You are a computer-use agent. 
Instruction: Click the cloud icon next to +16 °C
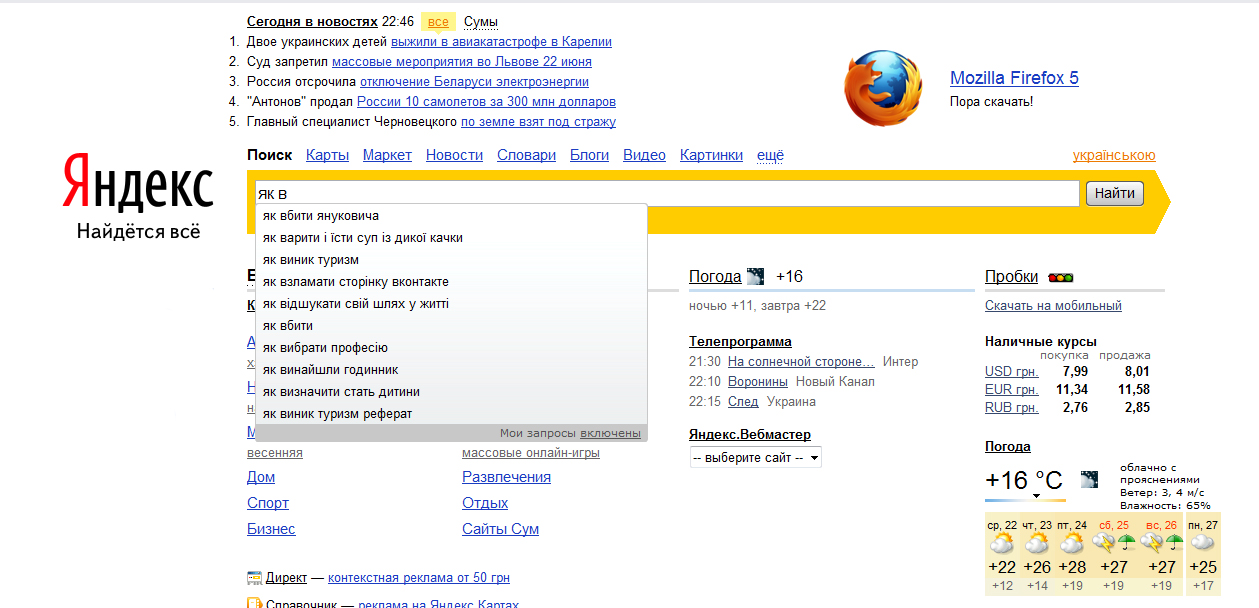point(1090,480)
